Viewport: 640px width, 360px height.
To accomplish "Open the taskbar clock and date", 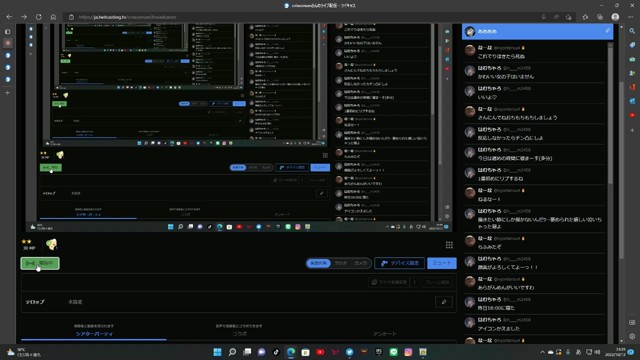I will [x=615, y=352].
